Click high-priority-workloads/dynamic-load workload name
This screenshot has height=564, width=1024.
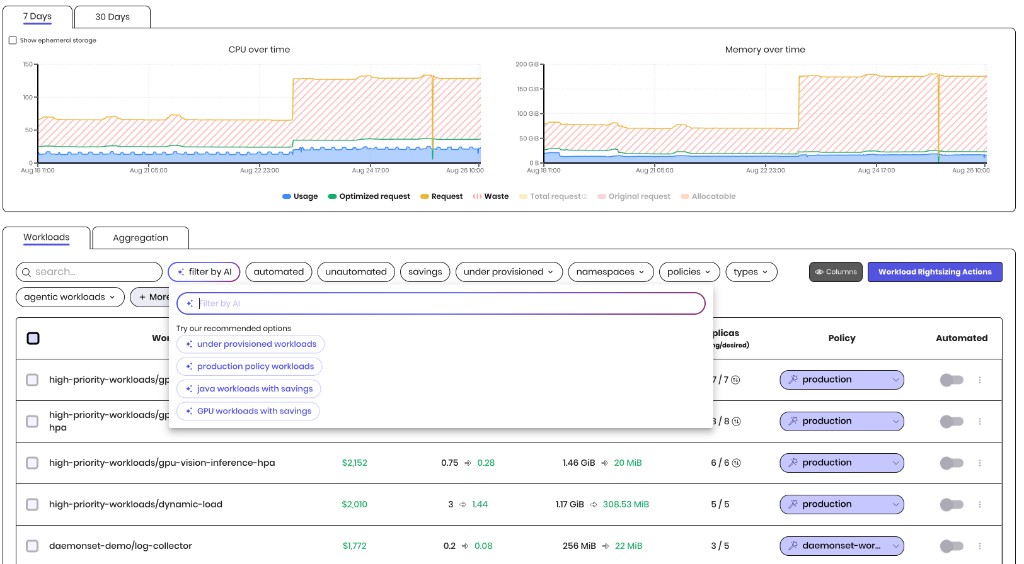136,505
